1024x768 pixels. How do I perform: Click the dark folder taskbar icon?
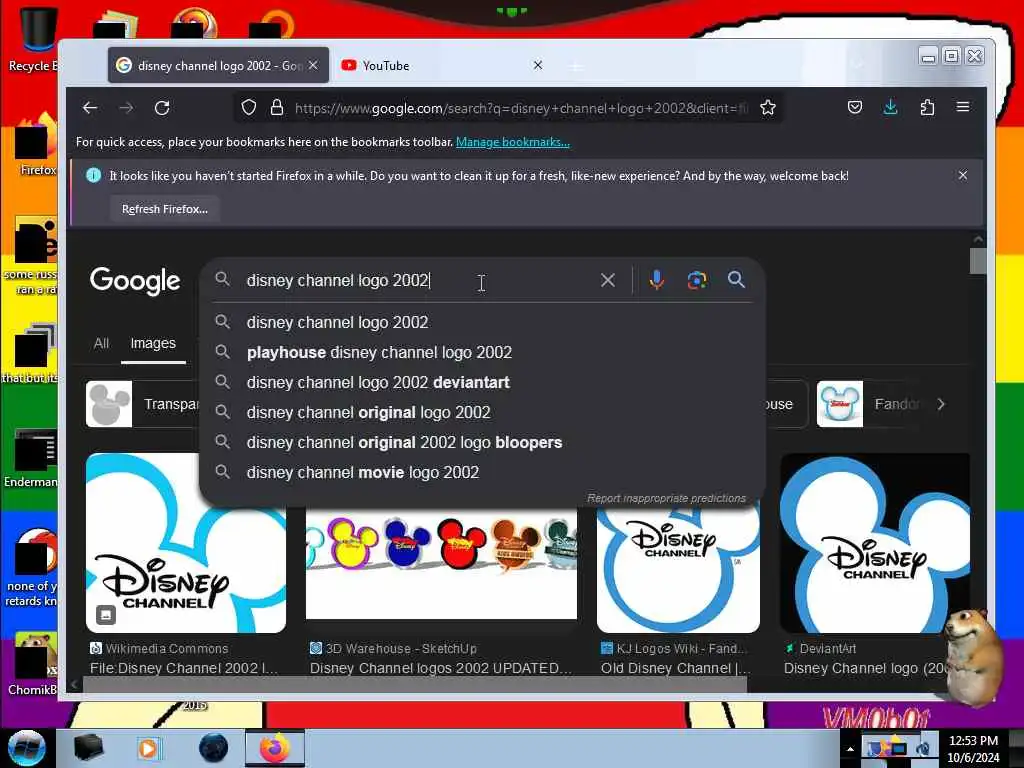(88, 748)
